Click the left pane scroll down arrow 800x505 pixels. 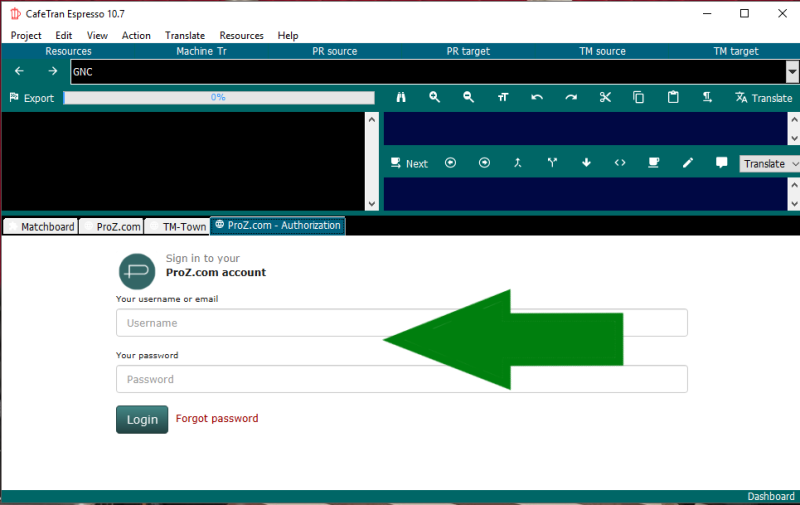[x=371, y=204]
